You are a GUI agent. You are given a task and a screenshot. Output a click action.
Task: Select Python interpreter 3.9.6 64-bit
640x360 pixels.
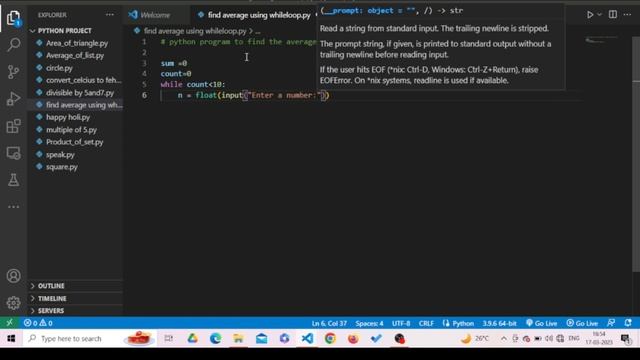[x=499, y=323]
